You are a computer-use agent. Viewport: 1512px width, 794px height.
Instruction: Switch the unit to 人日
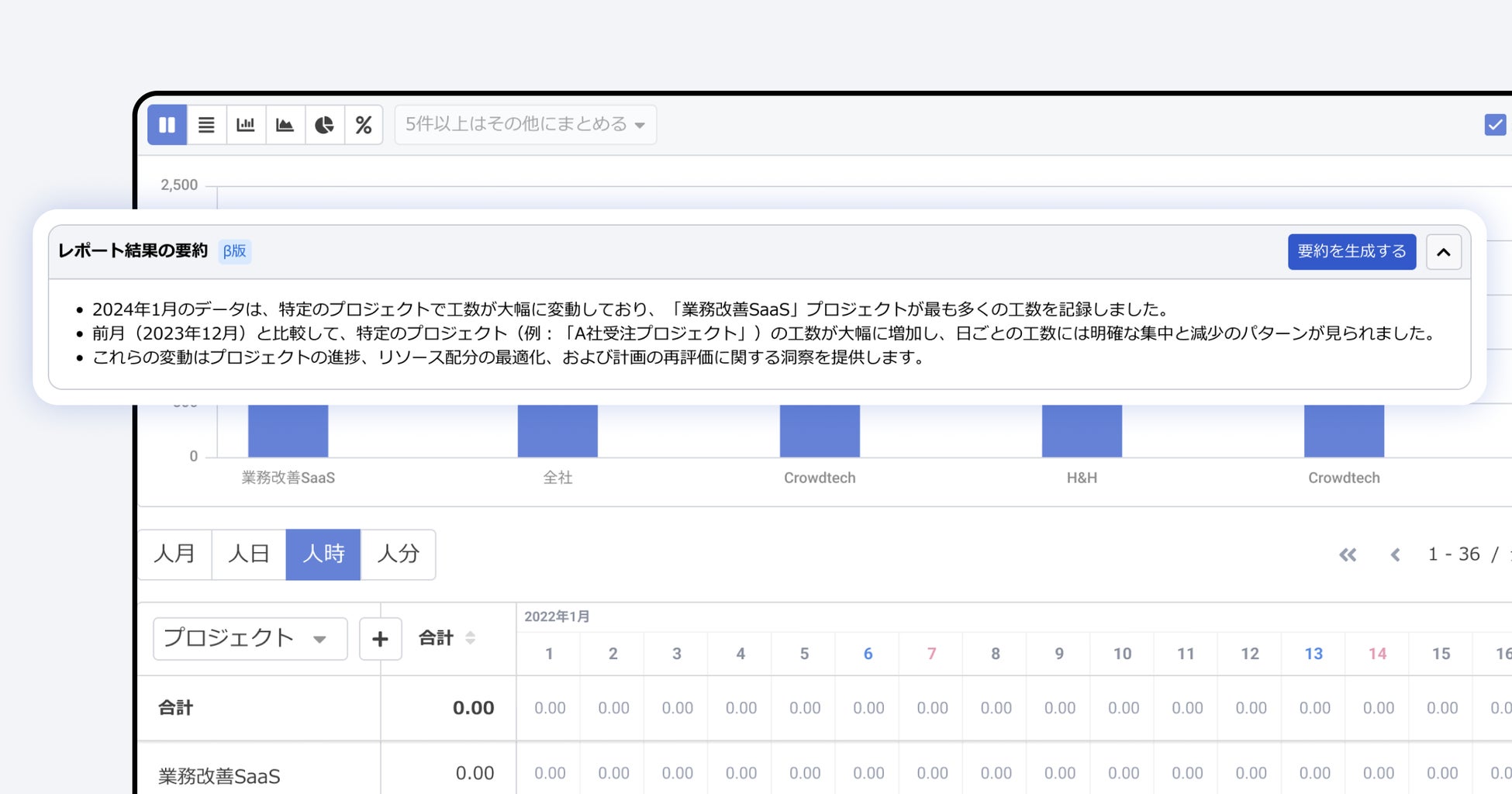(x=249, y=554)
